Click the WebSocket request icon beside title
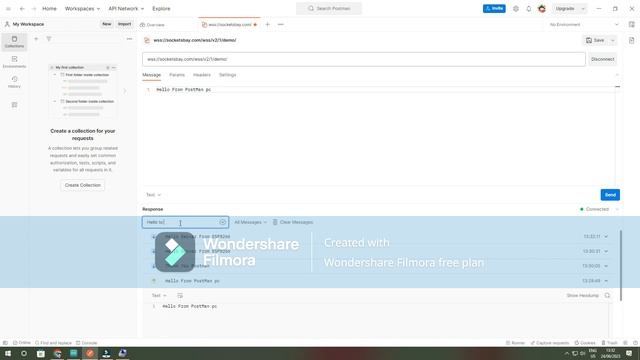The height and width of the screenshot is (360, 640). click(147, 40)
